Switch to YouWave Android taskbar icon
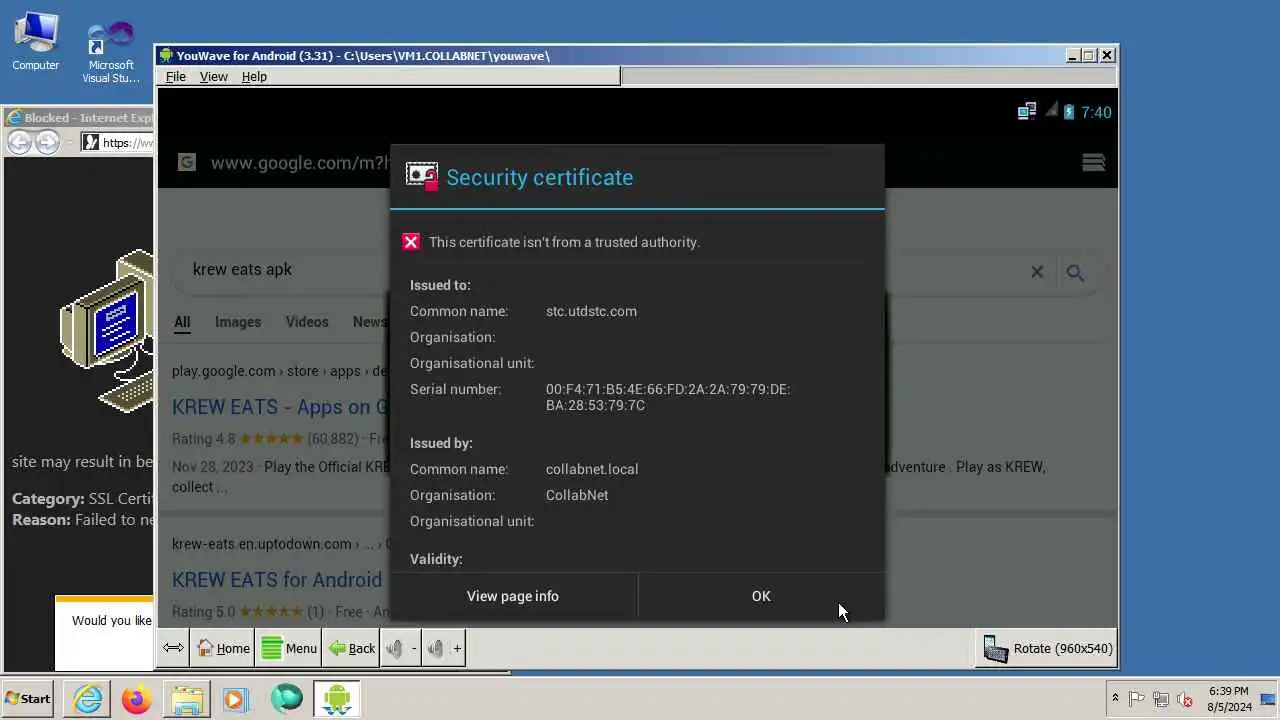The width and height of the screenshot is (1280, 720). (x=337, y=699)
